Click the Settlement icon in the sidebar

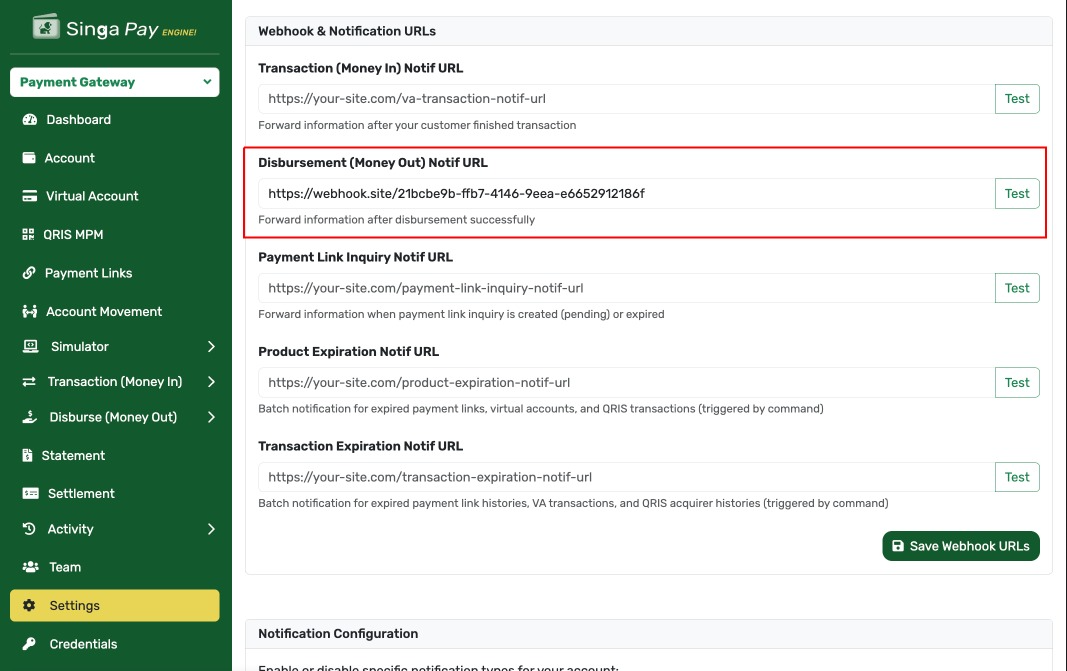30,493
